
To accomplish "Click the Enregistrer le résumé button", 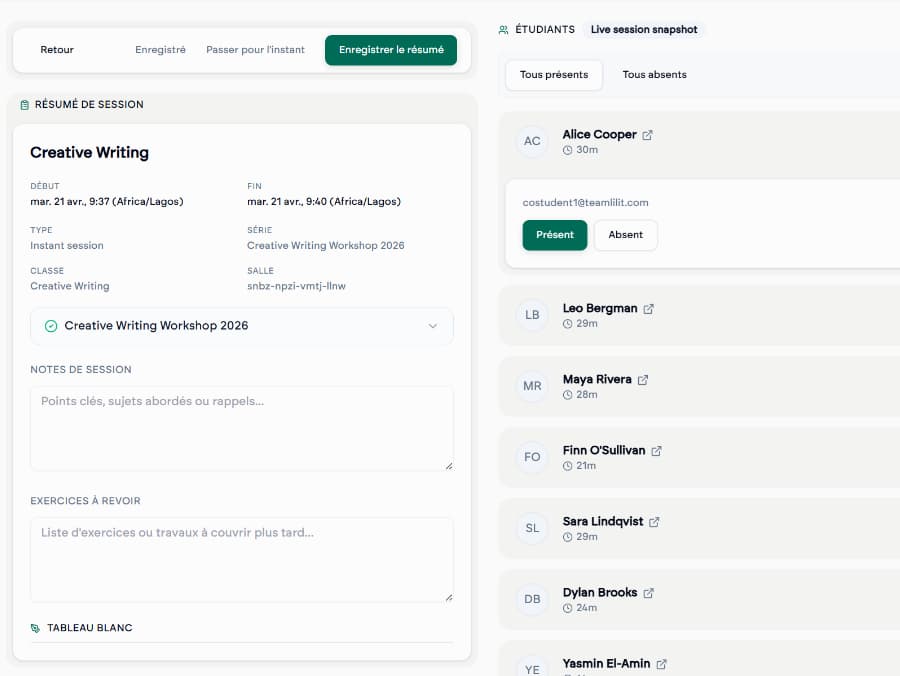I will click(391, 50).
